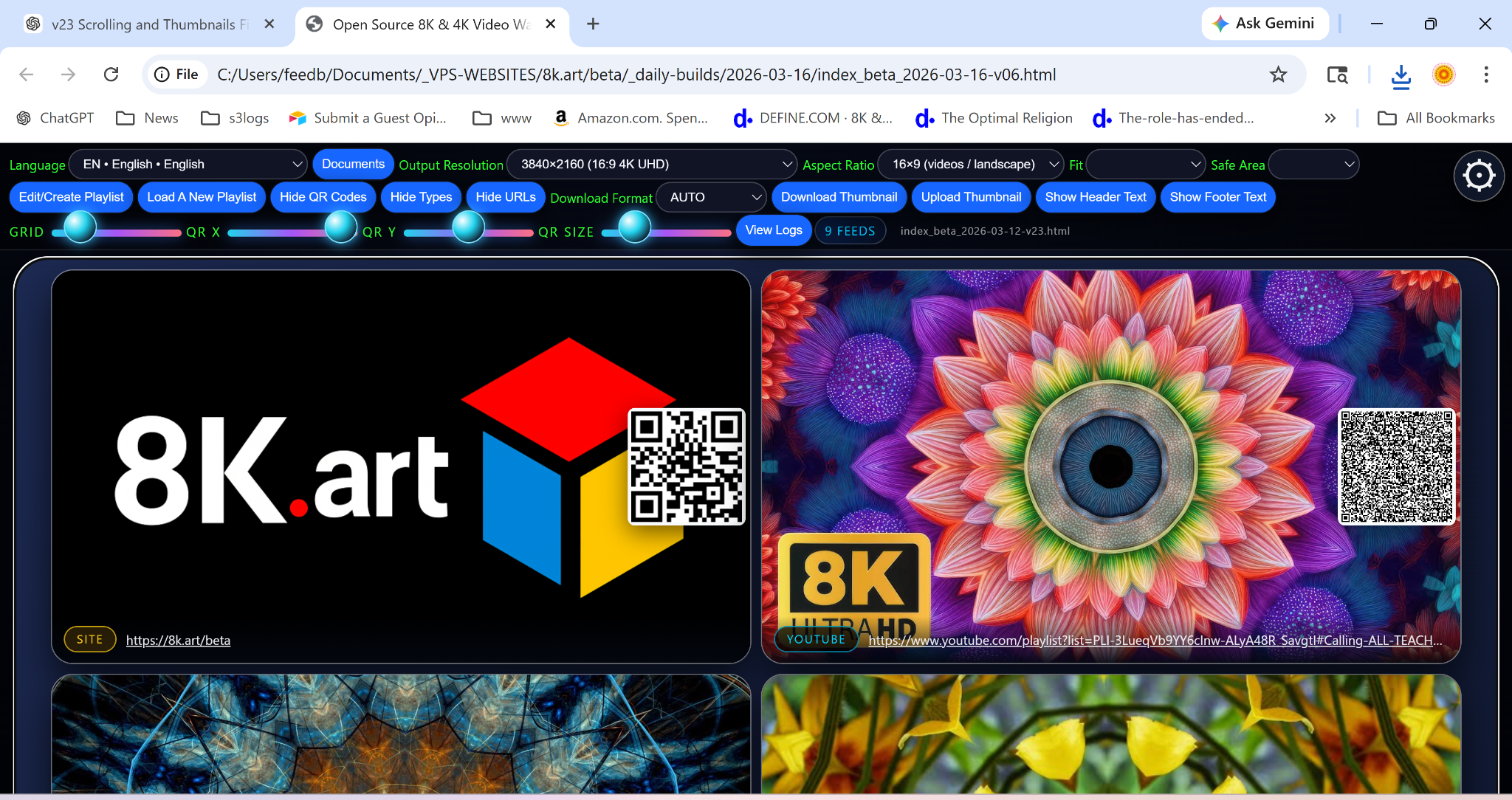This screenshot has height=800, width=1512.
Task: Expand the Fit dropdown
Action: [x=1147, y=165]
